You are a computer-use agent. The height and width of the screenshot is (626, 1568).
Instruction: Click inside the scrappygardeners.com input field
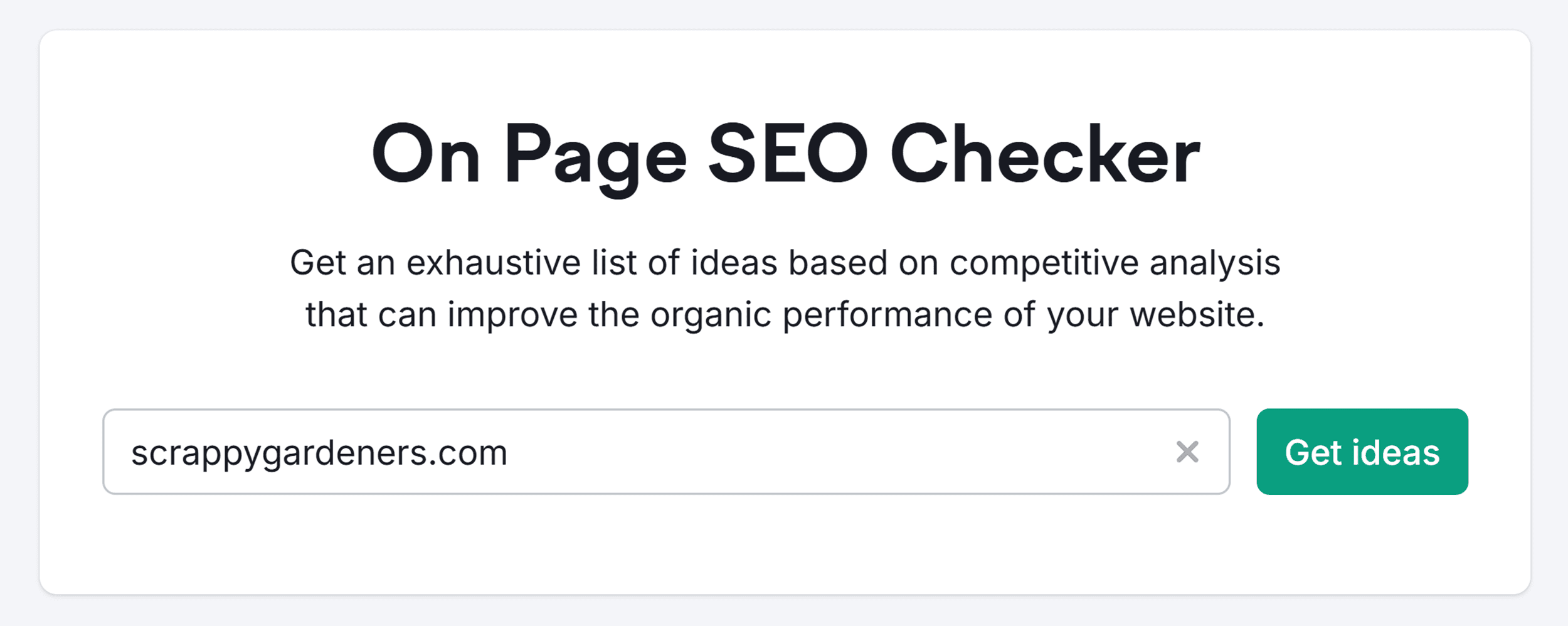click(x=627, y=452)
